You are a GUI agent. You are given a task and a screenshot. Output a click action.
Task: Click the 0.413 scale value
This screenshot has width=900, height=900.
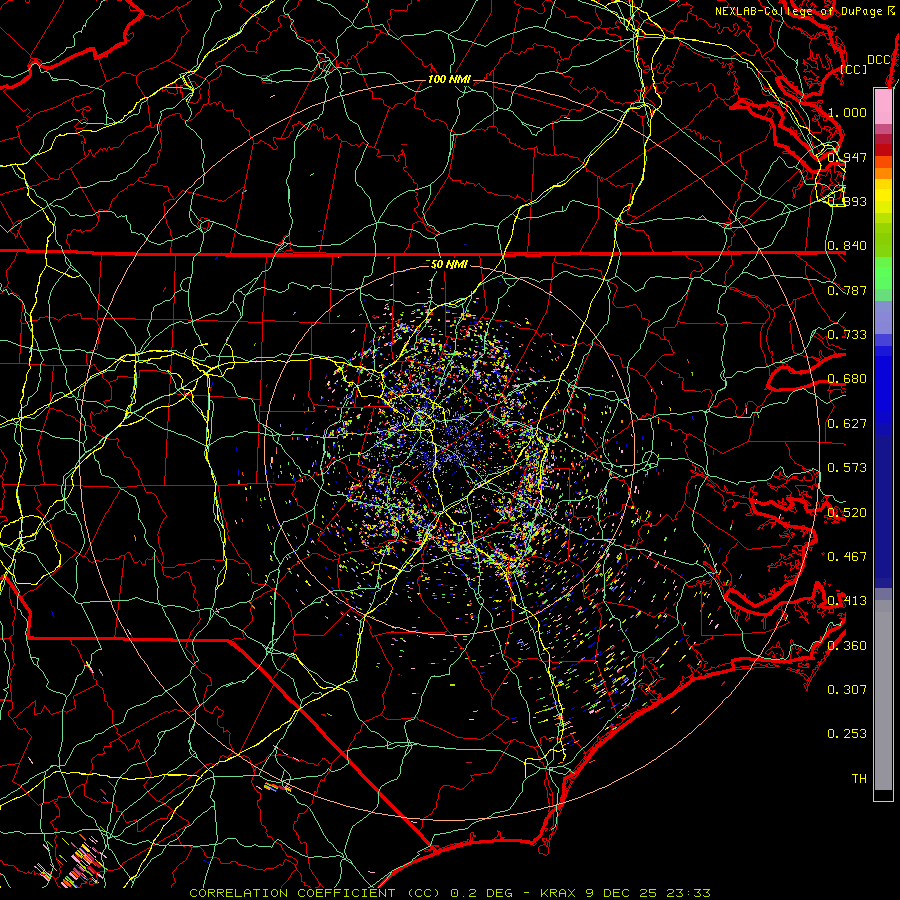click(x=847, y=601)
